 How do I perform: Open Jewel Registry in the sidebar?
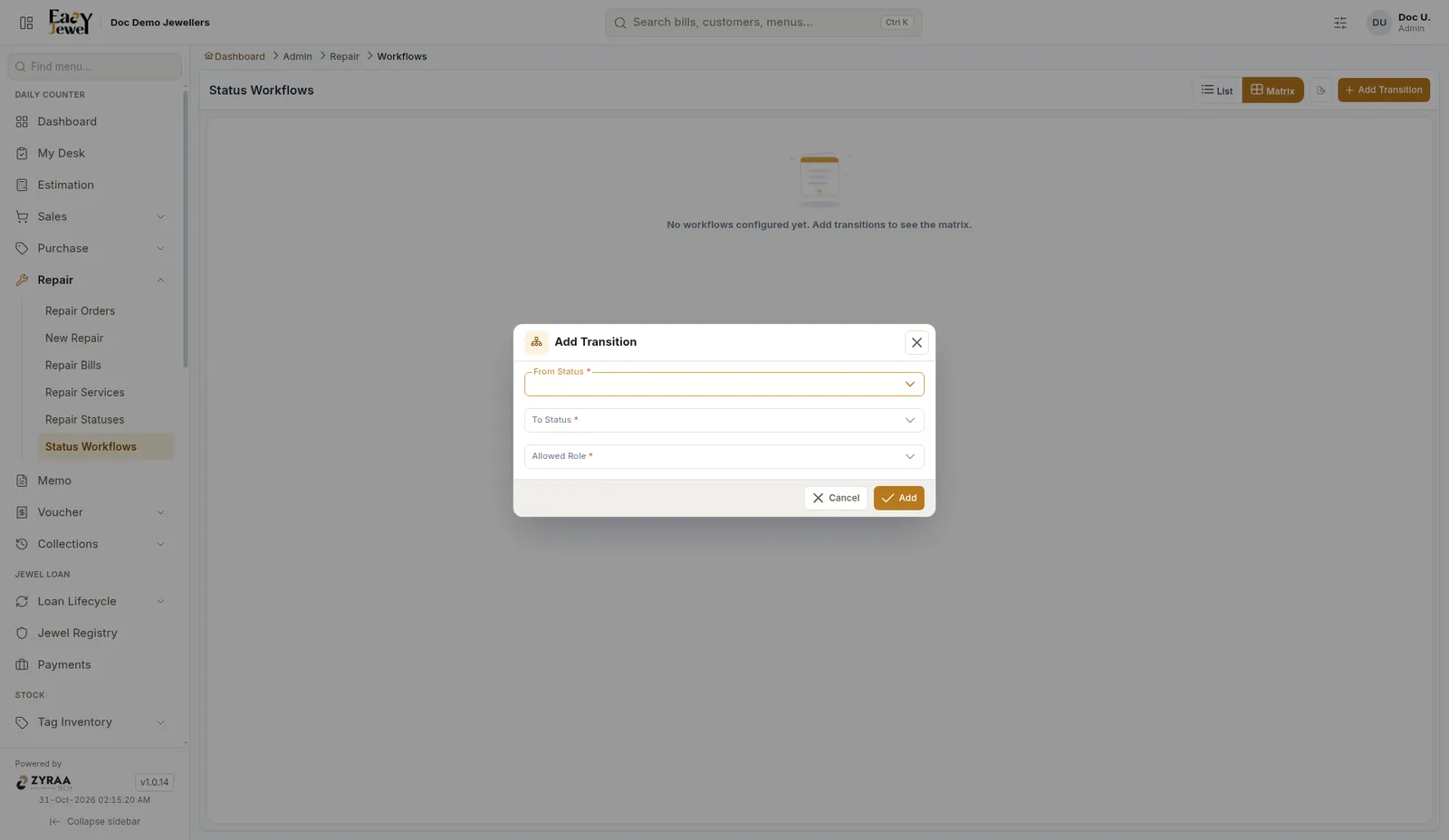(x=94, y=633)
